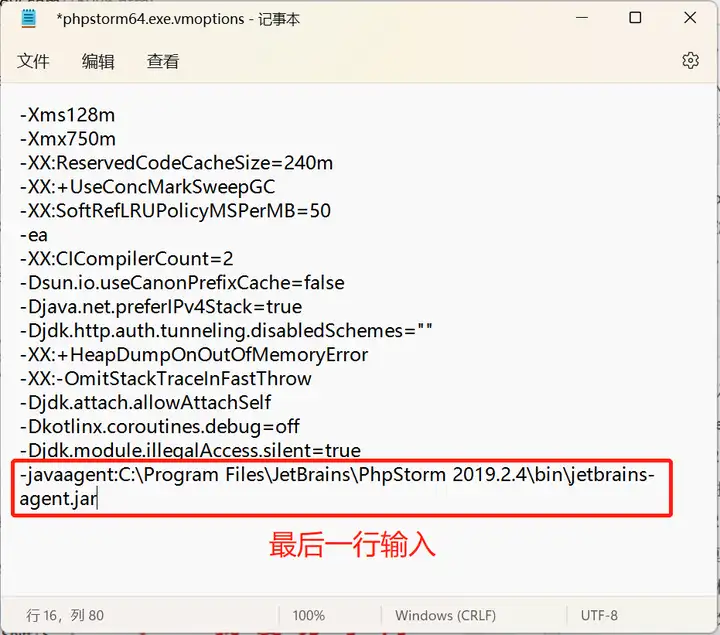The width and height of the screenshot is (720, 635).
Task: Open Notepad settings gear icon
Action: [690, 61]
